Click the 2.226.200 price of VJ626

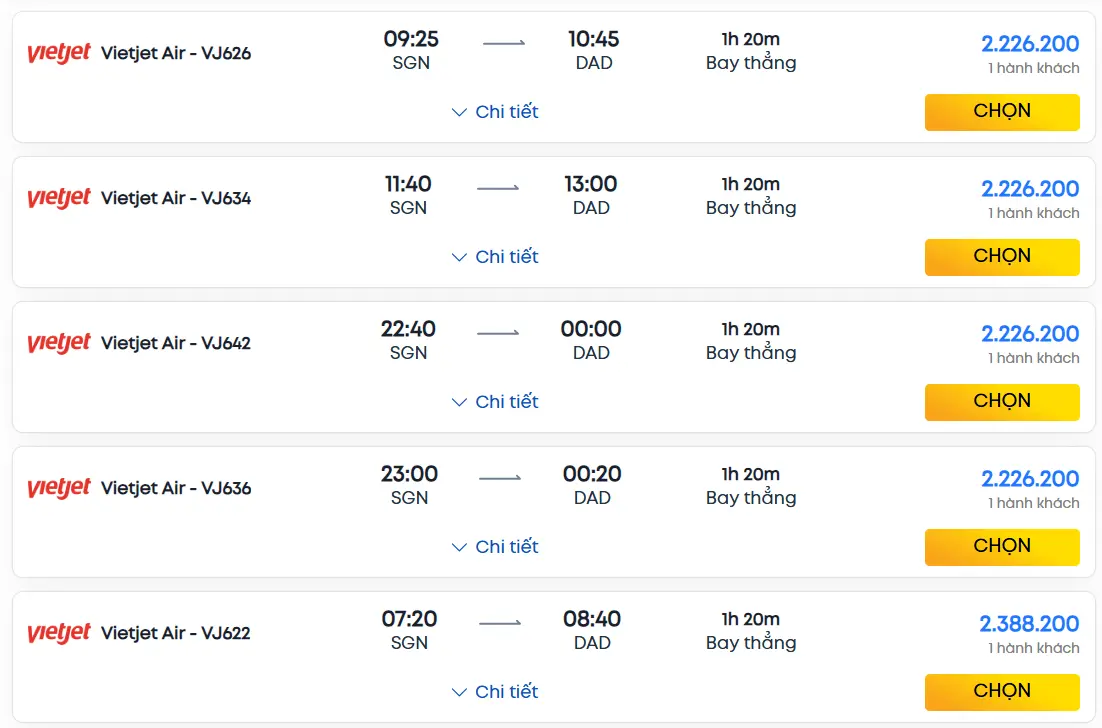point(1030,44)
